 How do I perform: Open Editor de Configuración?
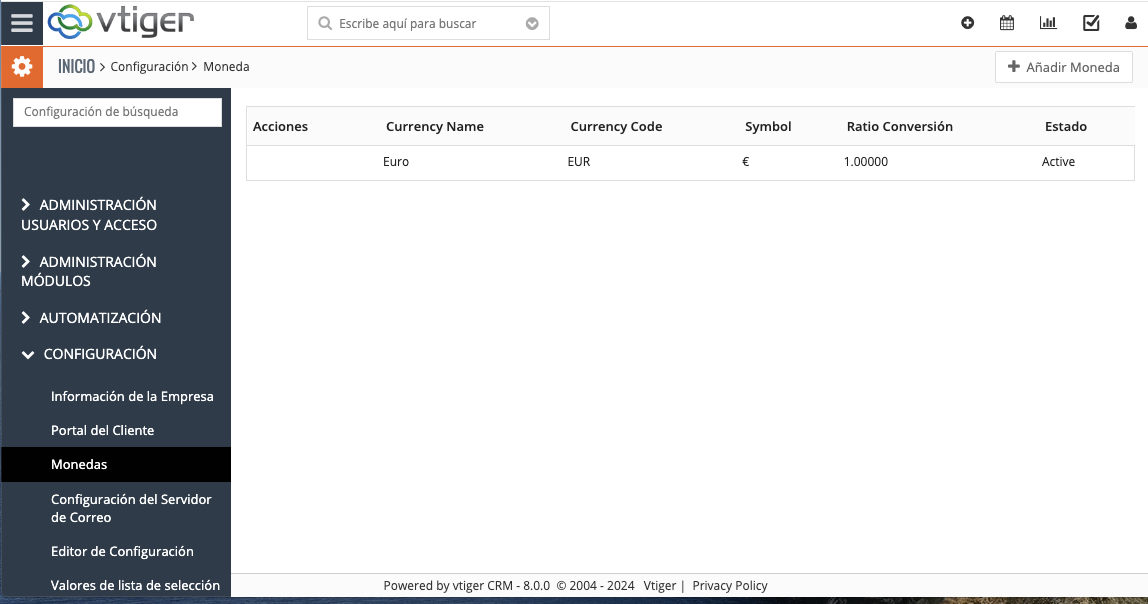pyautogui.click(x=122, y=551)
